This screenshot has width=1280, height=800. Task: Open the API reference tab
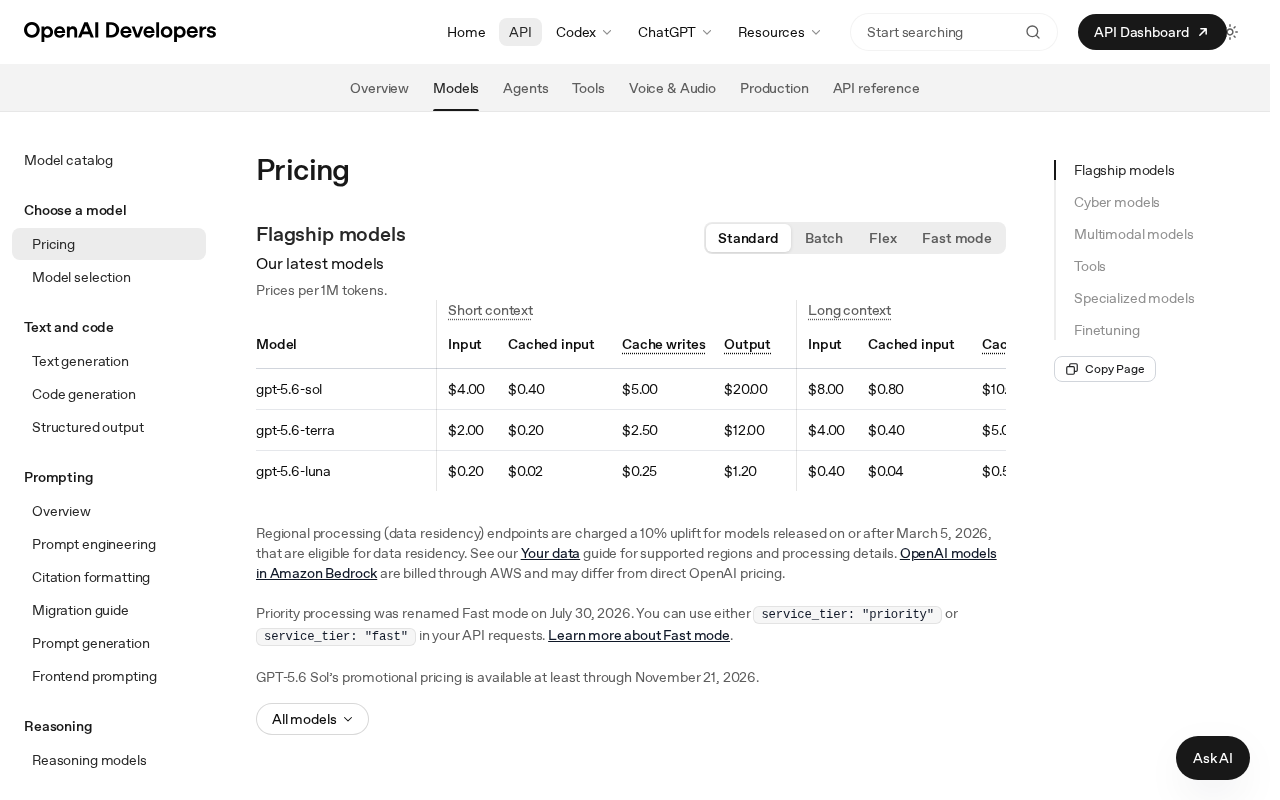[x=876, y=88]
